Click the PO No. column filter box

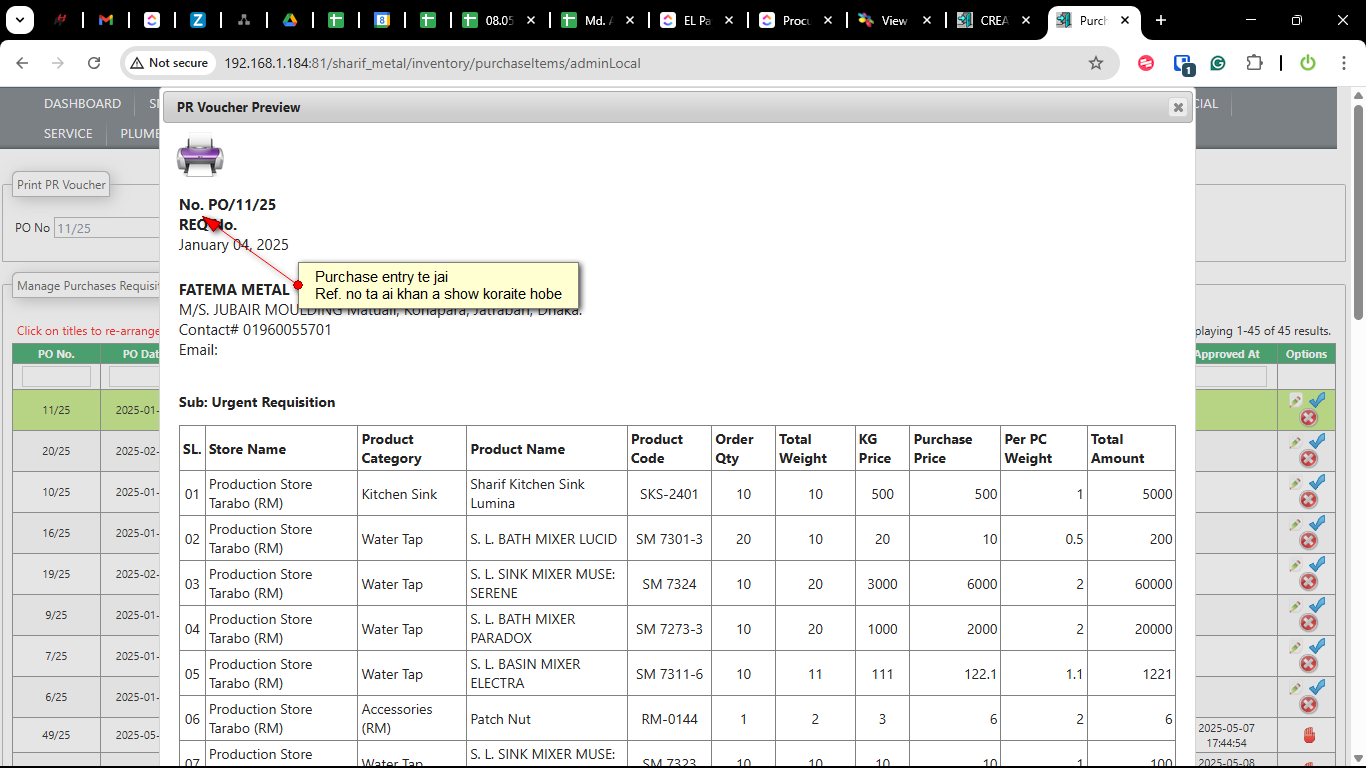click(x=56, y=377)
